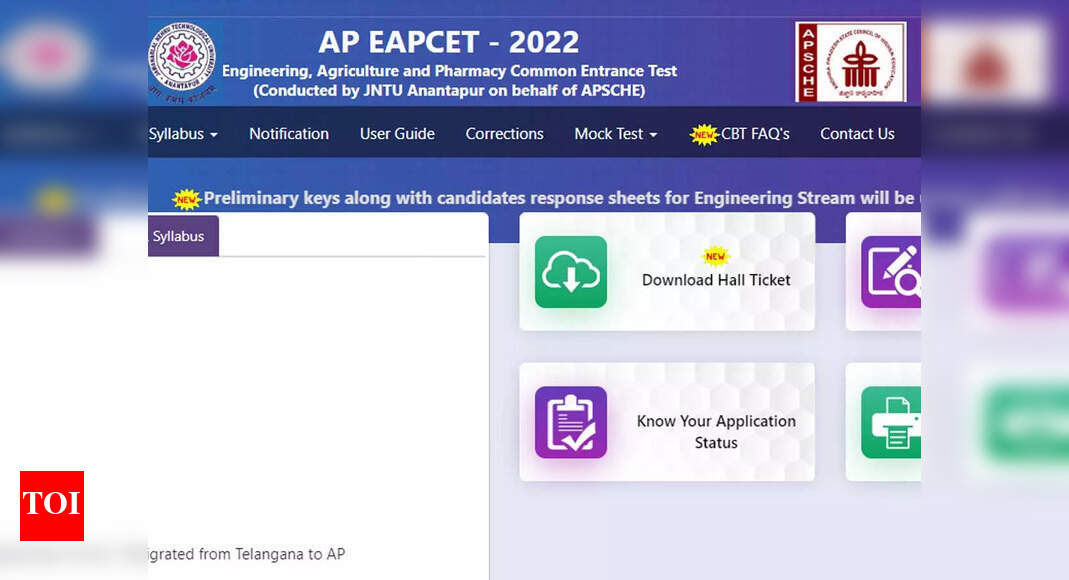1069x580 pixels.
Task: Click the Corrections menu item
Action: point(504,133)
